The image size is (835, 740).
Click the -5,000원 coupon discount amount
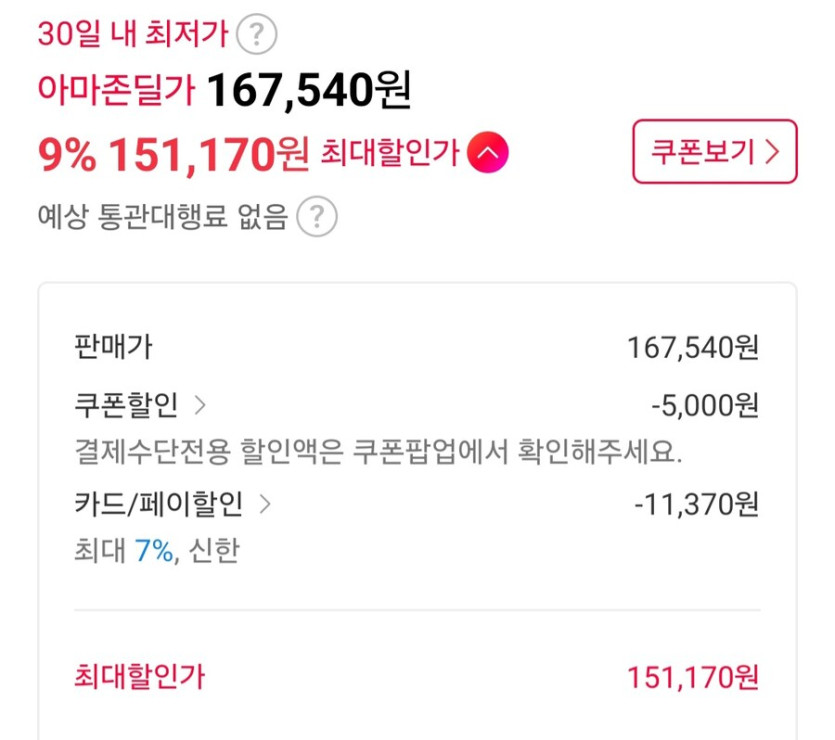[704, 405]
